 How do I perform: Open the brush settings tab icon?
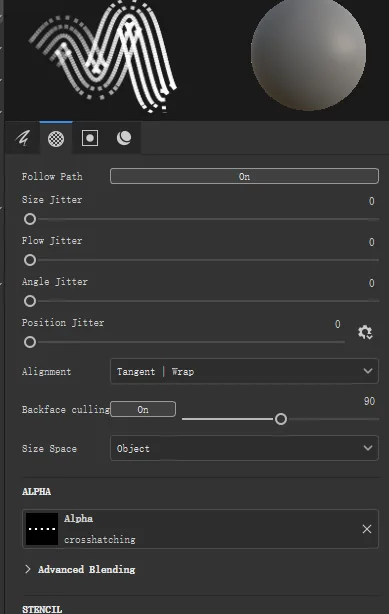(23, 138)
